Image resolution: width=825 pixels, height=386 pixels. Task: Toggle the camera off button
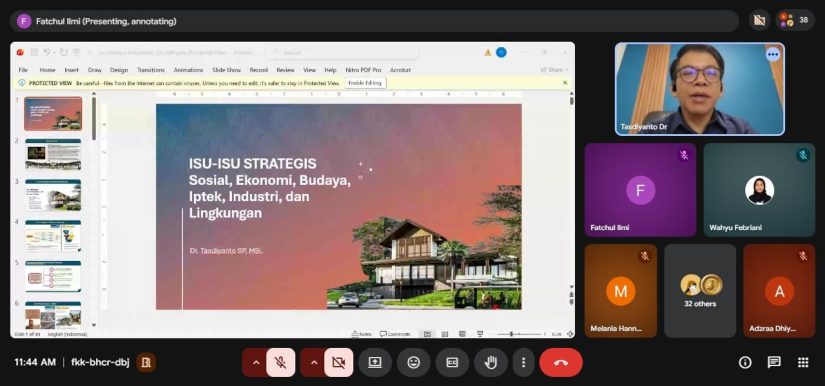click(338, 362)
